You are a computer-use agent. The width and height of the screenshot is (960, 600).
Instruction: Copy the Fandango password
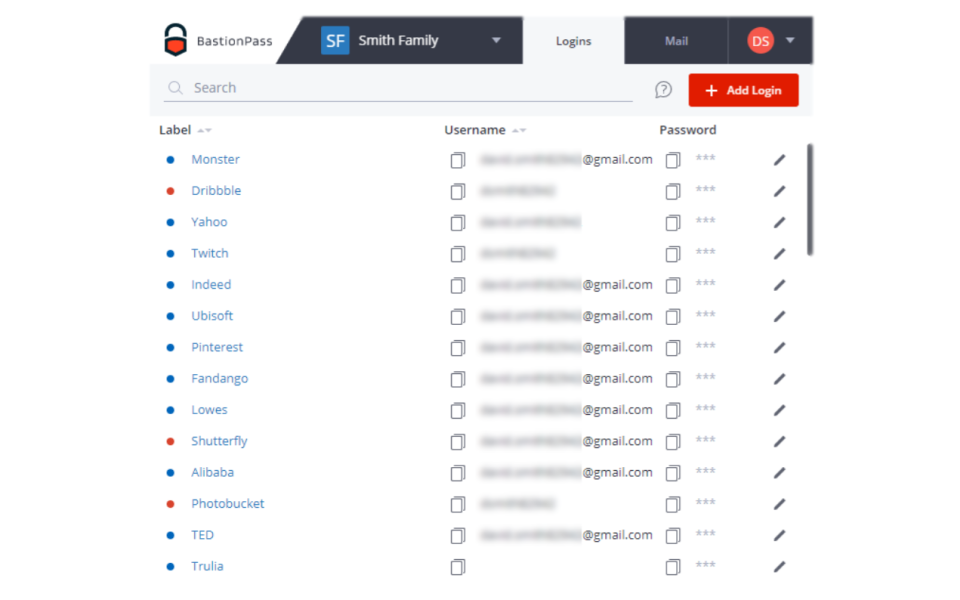(672, 379)
